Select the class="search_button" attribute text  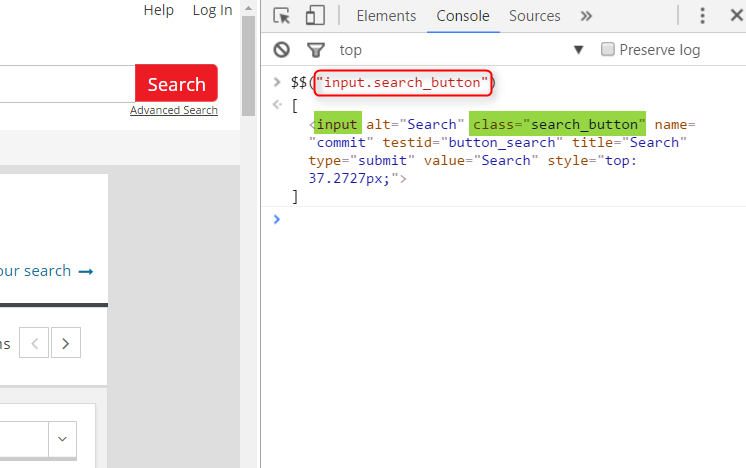pos(557,125)
